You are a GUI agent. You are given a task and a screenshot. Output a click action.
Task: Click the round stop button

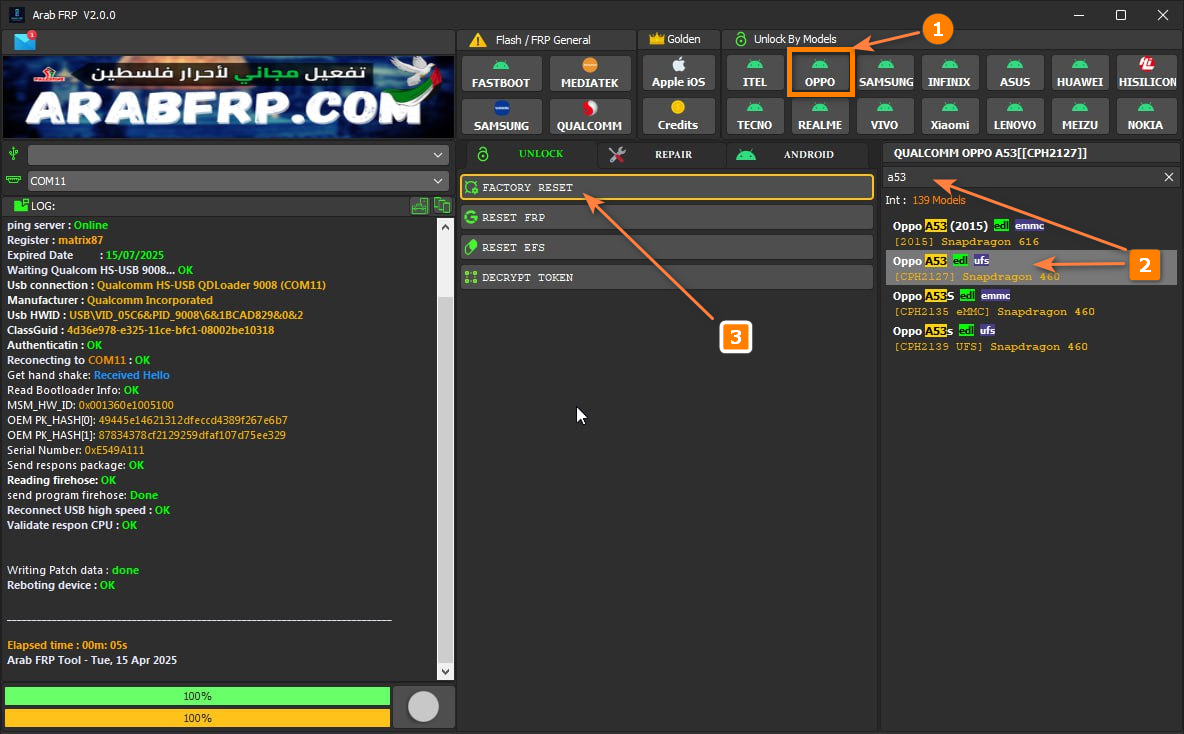coord(423,707)
